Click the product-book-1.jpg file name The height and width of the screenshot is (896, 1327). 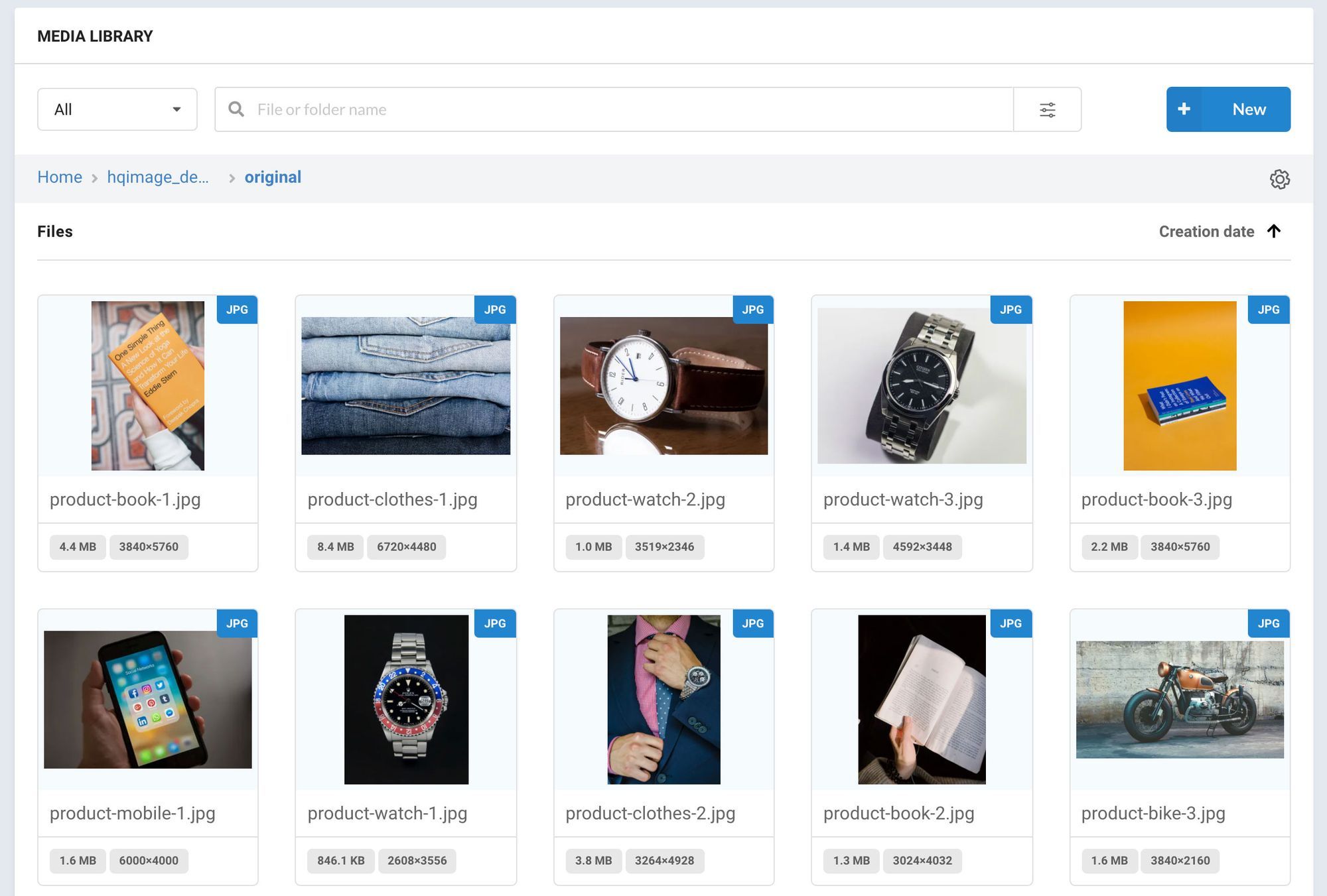[125, 499]
